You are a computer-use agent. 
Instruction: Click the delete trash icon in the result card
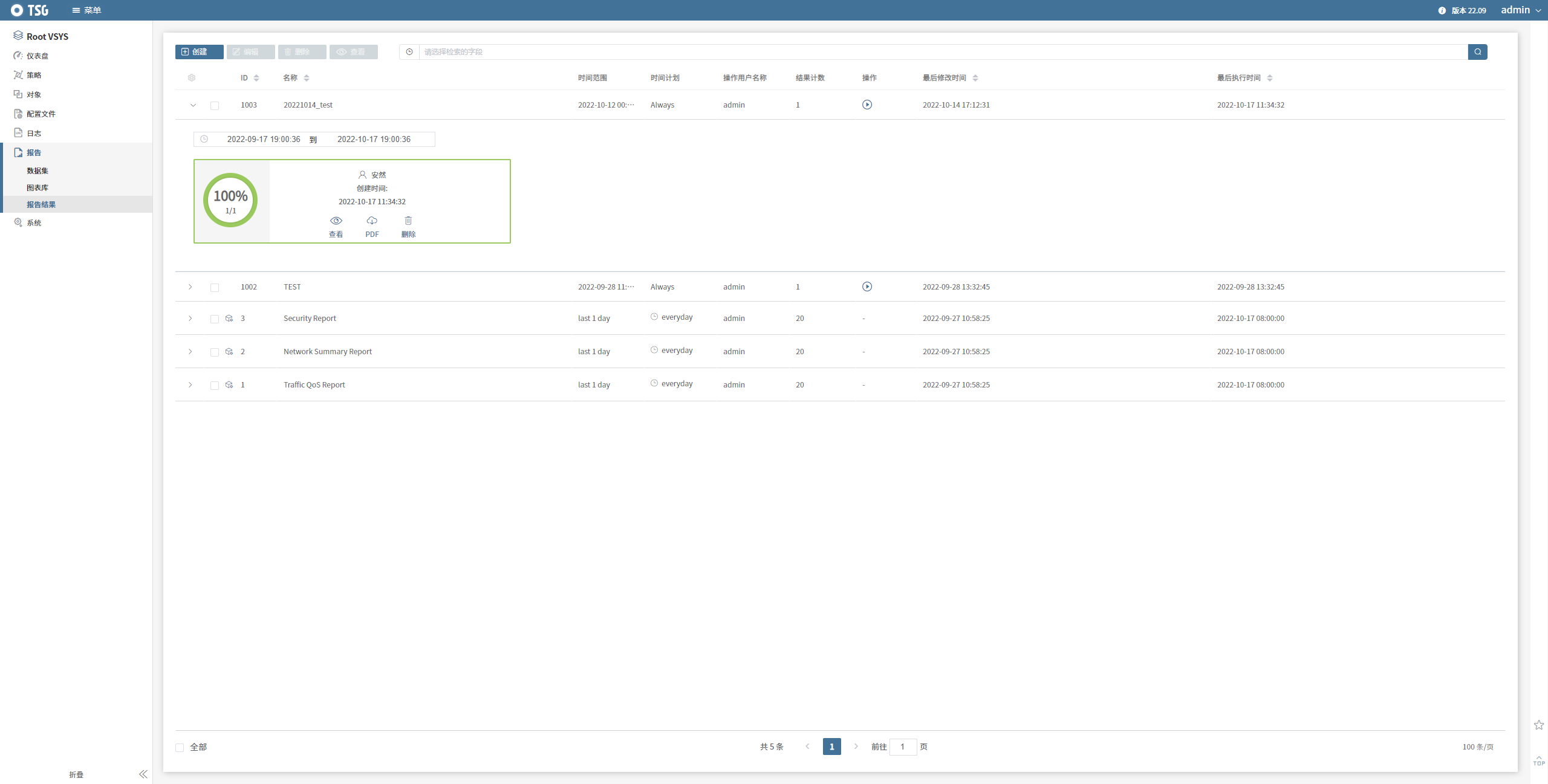tap(408, 221)
